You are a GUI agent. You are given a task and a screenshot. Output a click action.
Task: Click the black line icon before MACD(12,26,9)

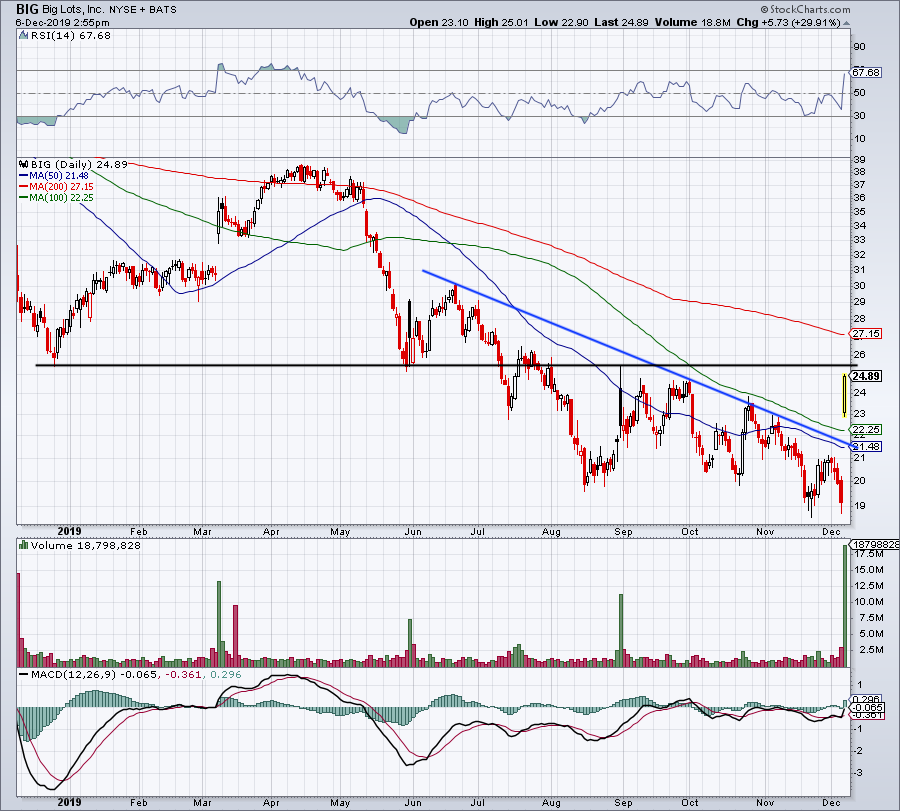24,675
